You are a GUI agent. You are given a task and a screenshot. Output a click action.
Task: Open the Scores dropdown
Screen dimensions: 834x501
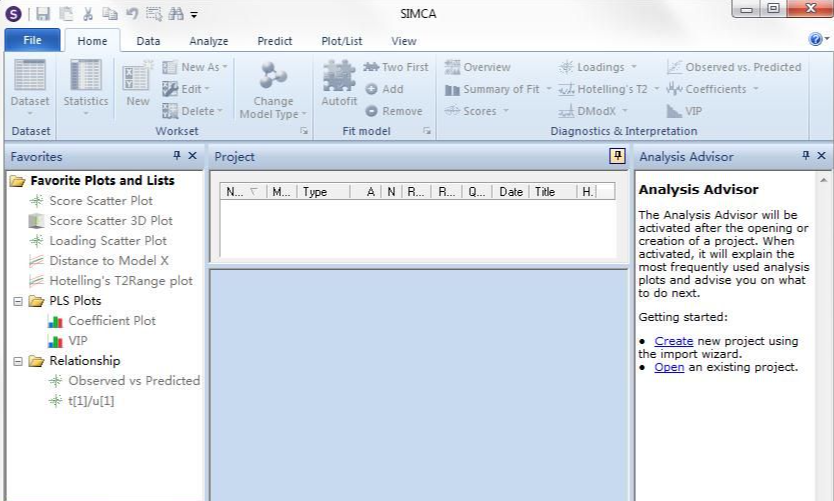click(x=506, y=111)
